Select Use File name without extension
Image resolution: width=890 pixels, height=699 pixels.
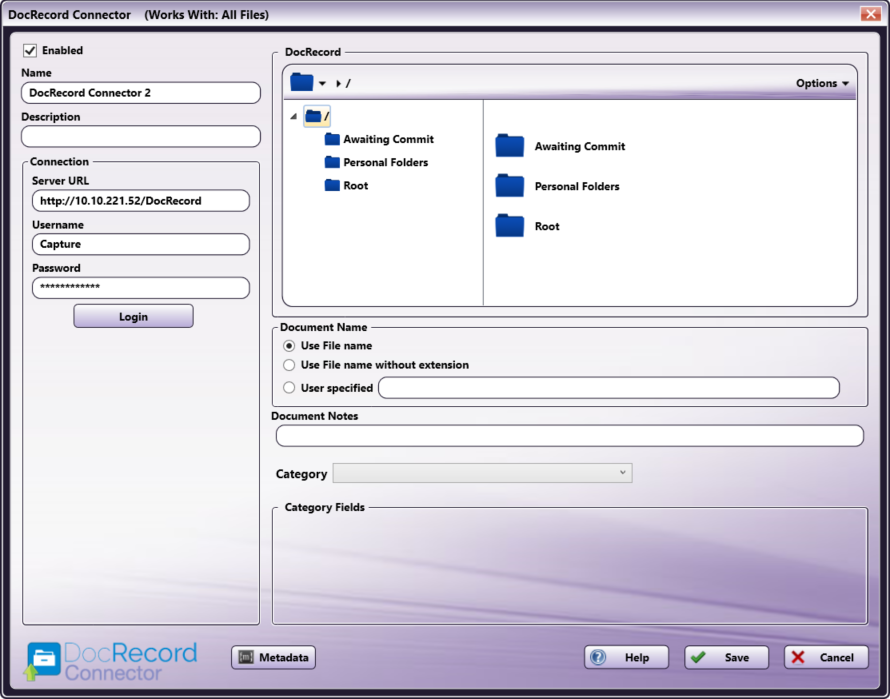tap(289, 365)
